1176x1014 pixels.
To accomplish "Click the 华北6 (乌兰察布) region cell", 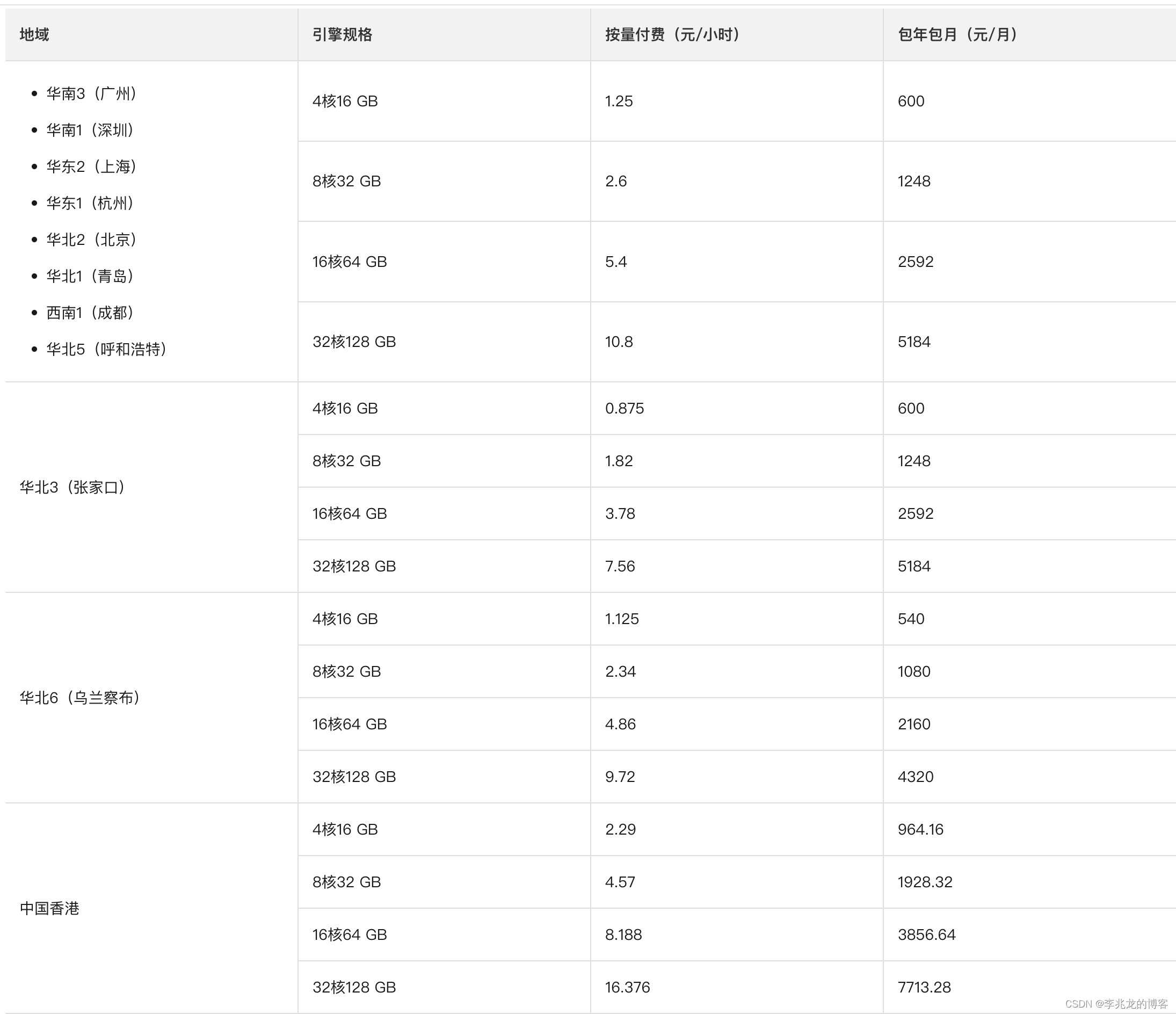I will point(80,698).
